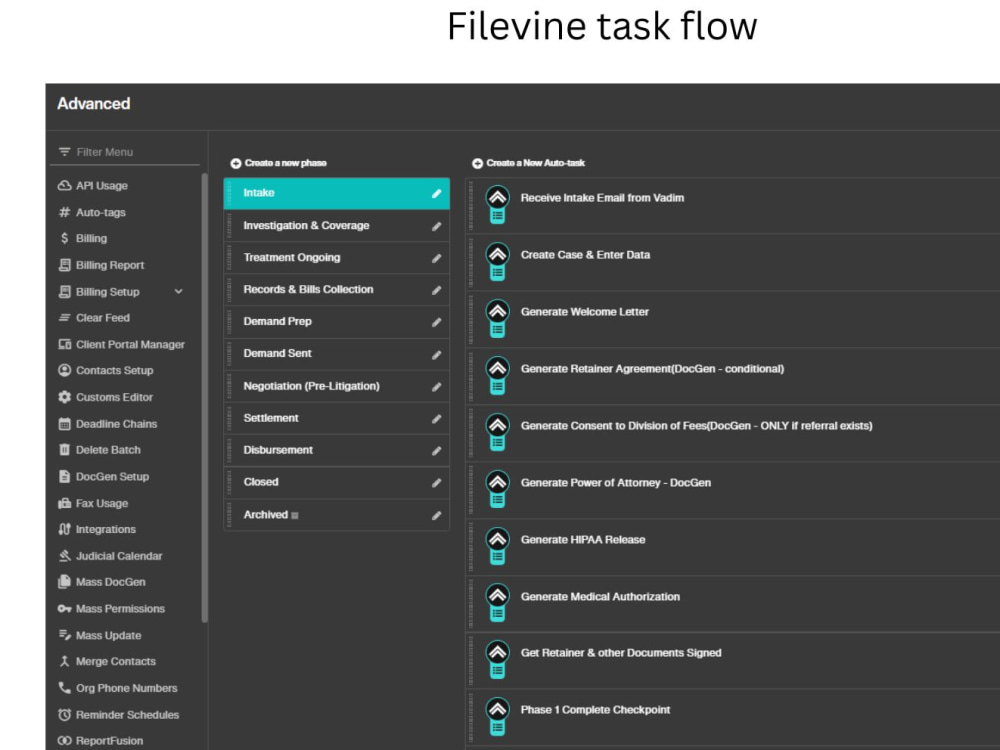Screen dimensions: 1000x750
Task: Click the DocGen Setup document icon
Action: 64,476
